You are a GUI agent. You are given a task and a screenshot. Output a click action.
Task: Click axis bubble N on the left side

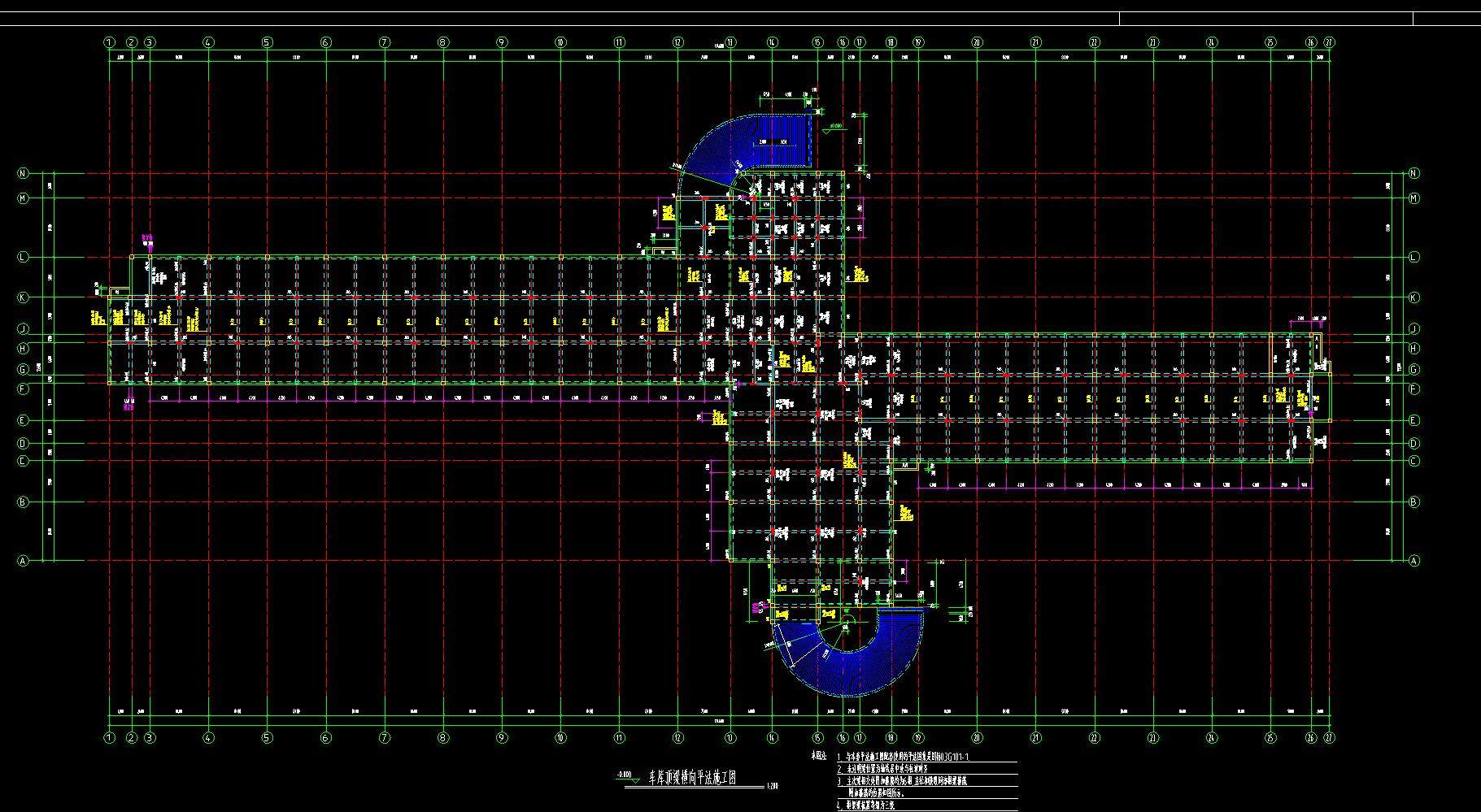click(24, 173)
